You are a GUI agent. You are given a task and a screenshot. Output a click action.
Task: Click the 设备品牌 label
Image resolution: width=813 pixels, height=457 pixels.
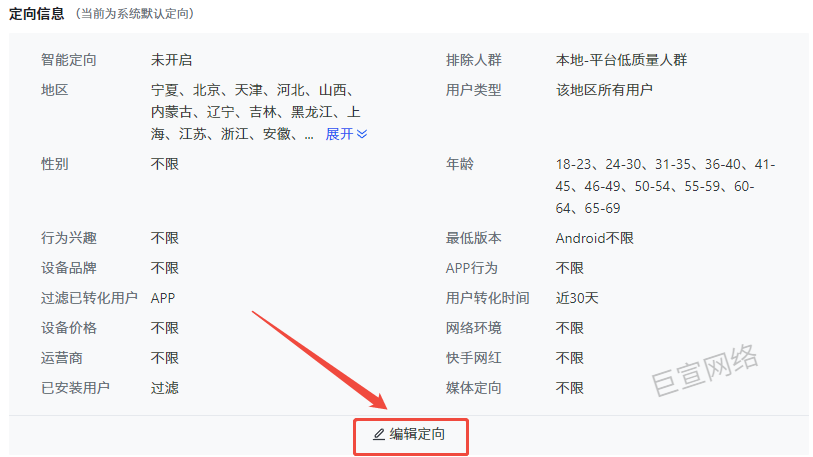click(68, 268)
